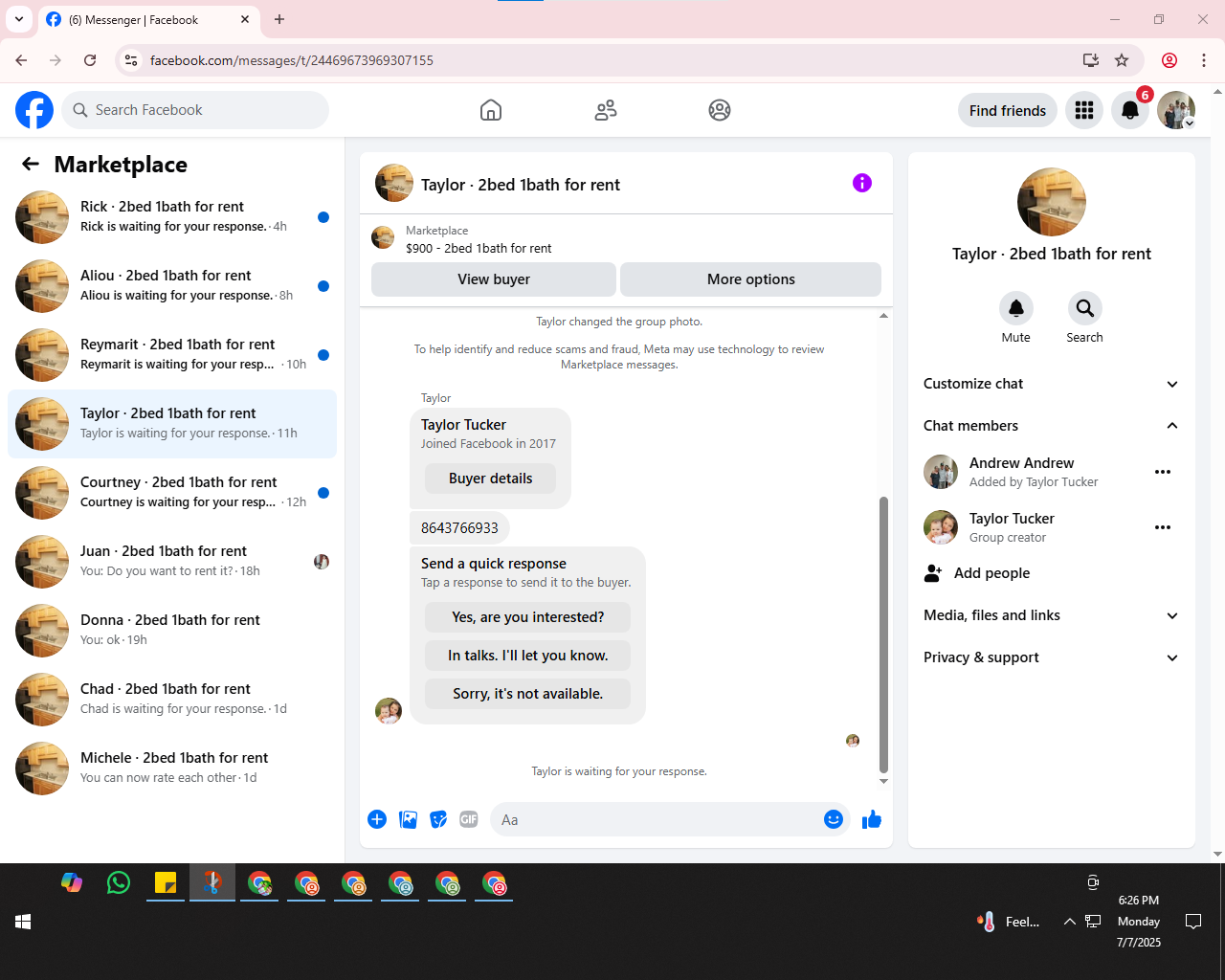
Task: Expand Media, files and links section
Action: pyautogui.click(x=1052, y=615)
